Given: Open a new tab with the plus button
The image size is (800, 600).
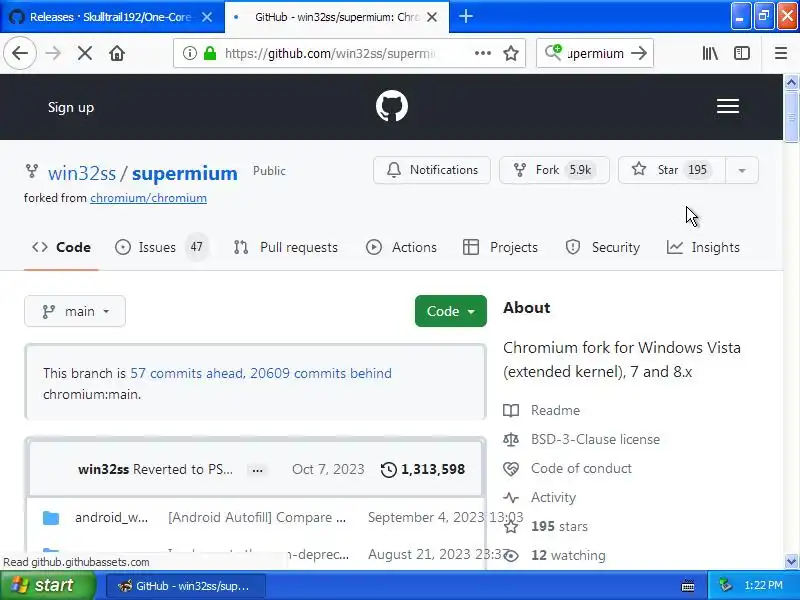Looking at the screenshot, I should 465,16.
